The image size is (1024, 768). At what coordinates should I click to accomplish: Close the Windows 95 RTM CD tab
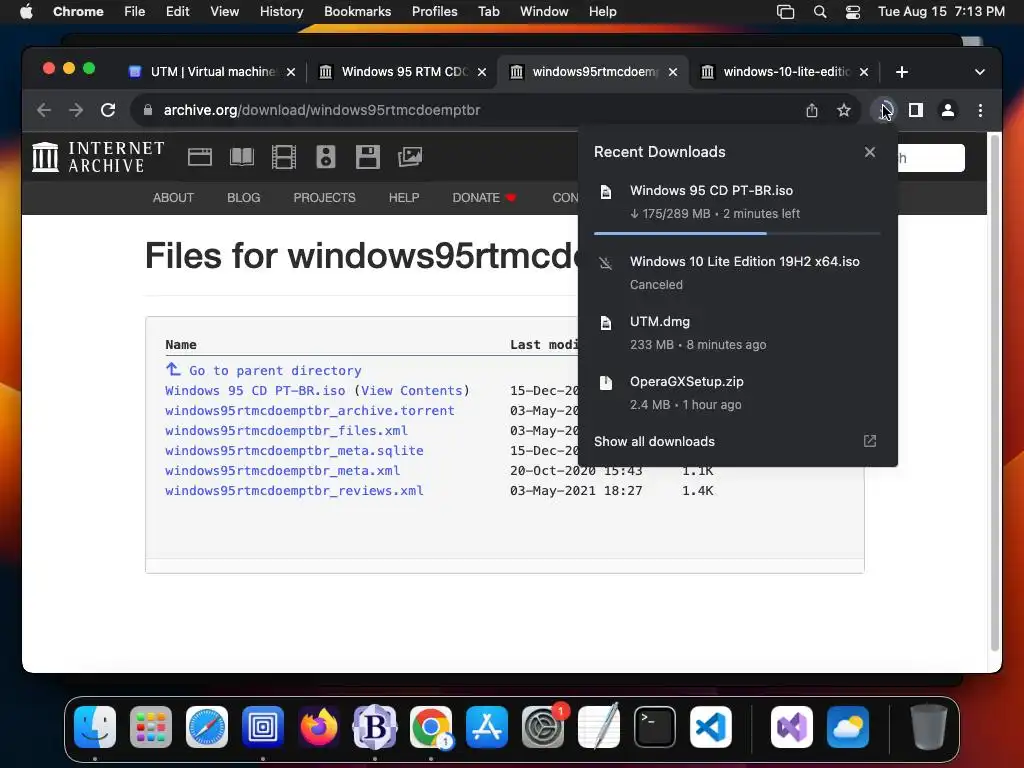(482, 72)
